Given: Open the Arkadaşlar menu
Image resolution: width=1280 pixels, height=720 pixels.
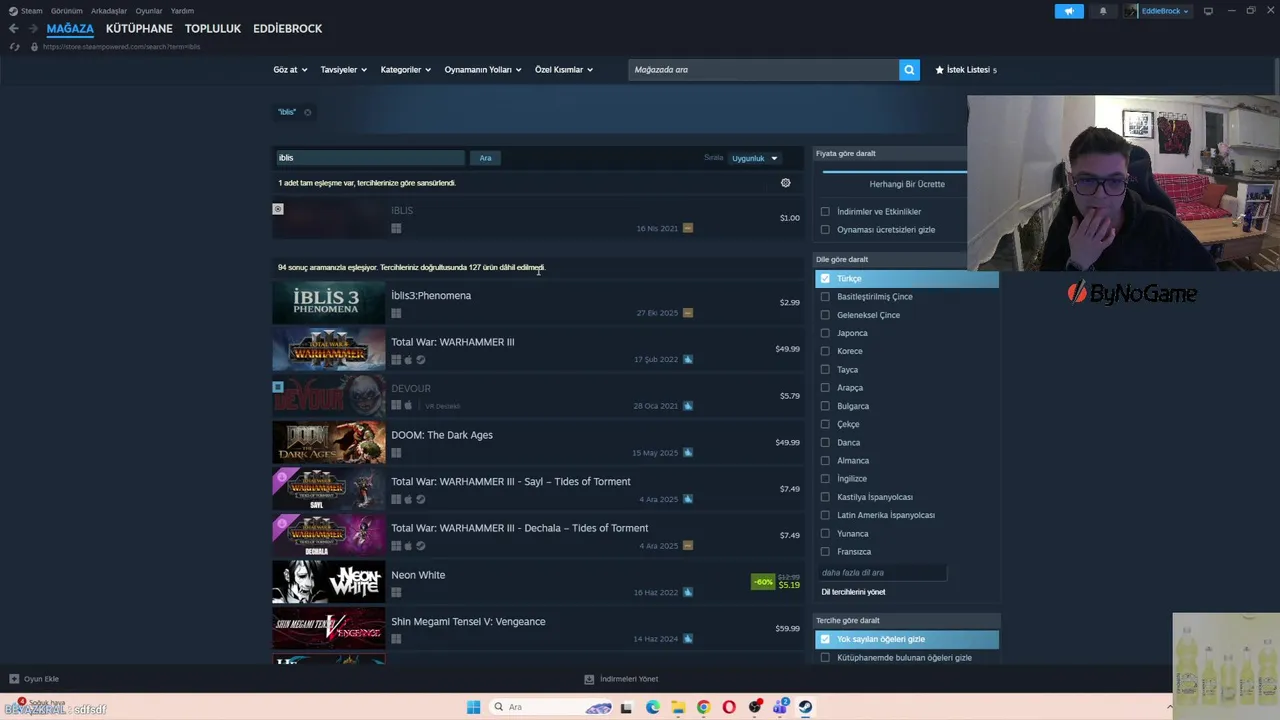Looking at the screenshot, I should pos(109,11).
